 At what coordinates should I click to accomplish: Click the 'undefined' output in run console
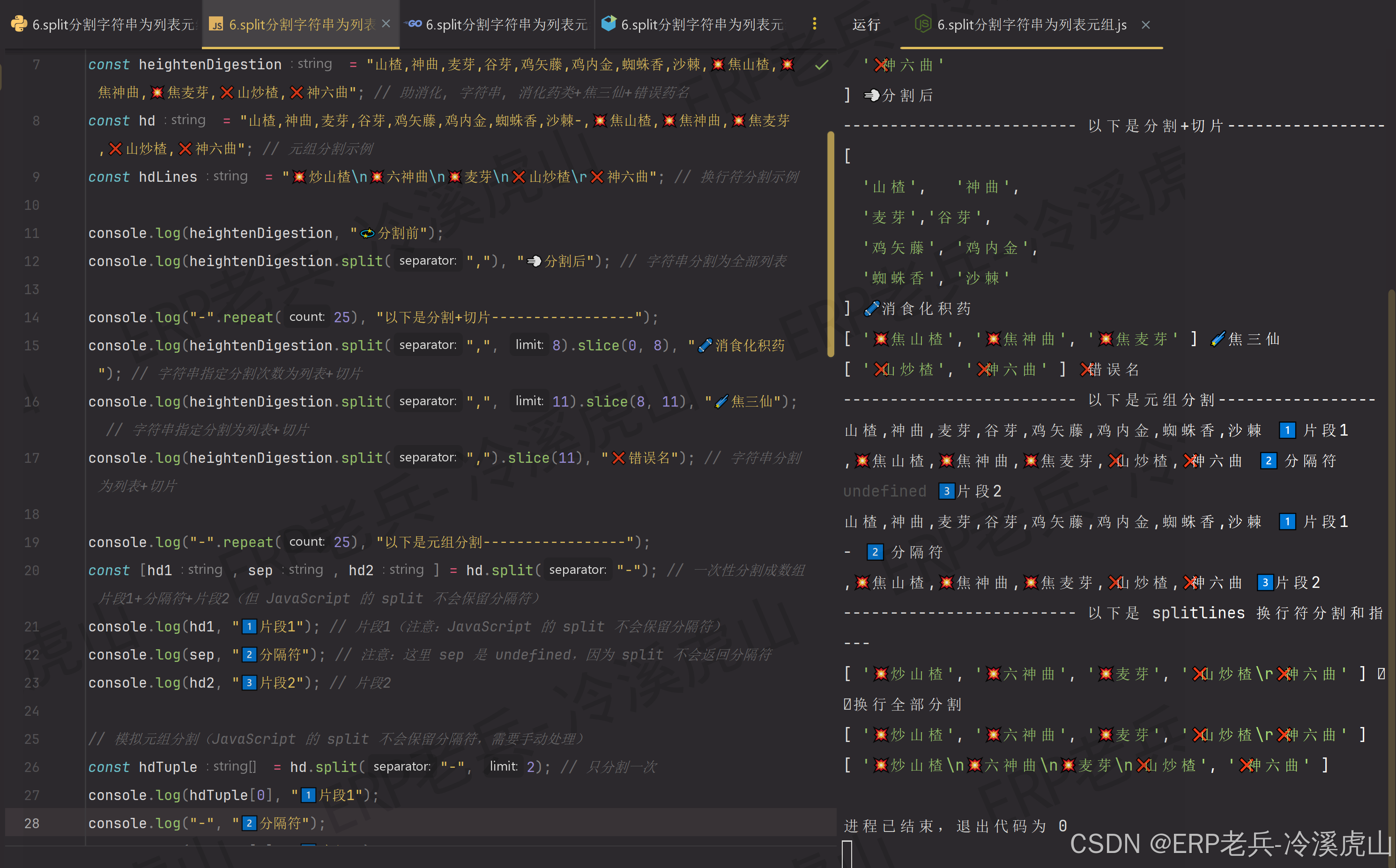coord(884,491)
